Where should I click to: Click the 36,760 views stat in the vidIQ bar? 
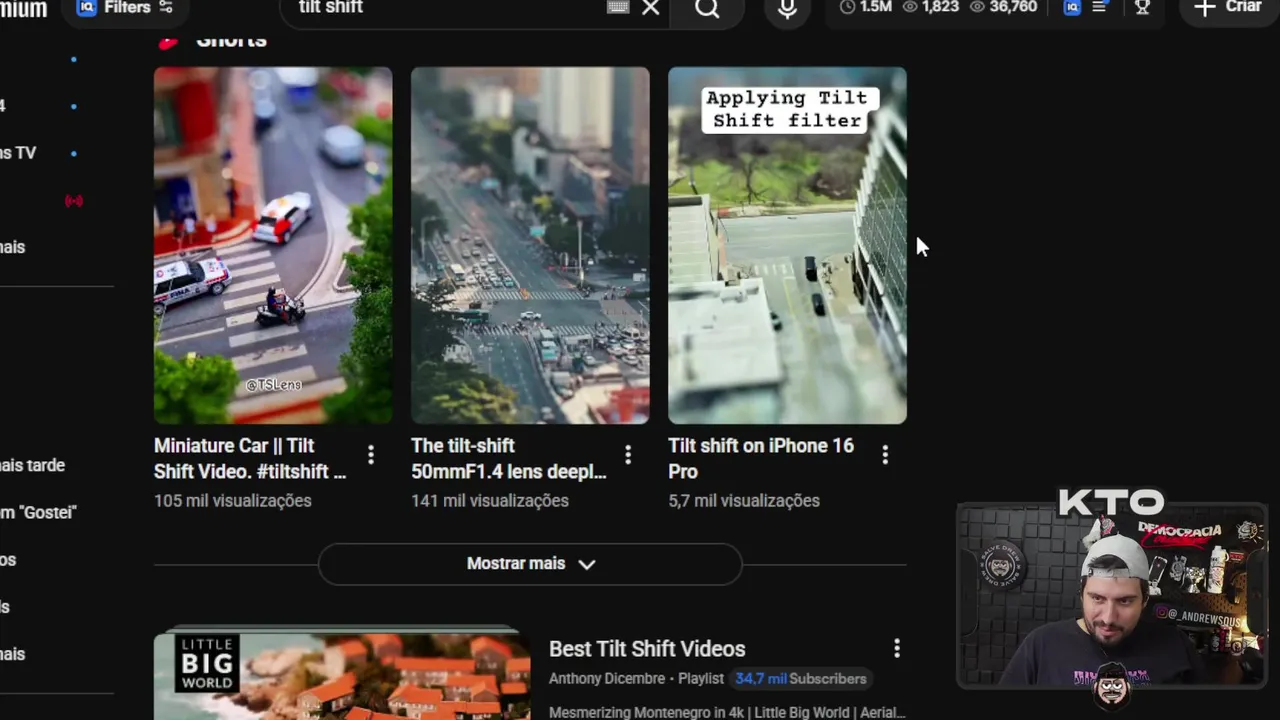point(1004,7)
